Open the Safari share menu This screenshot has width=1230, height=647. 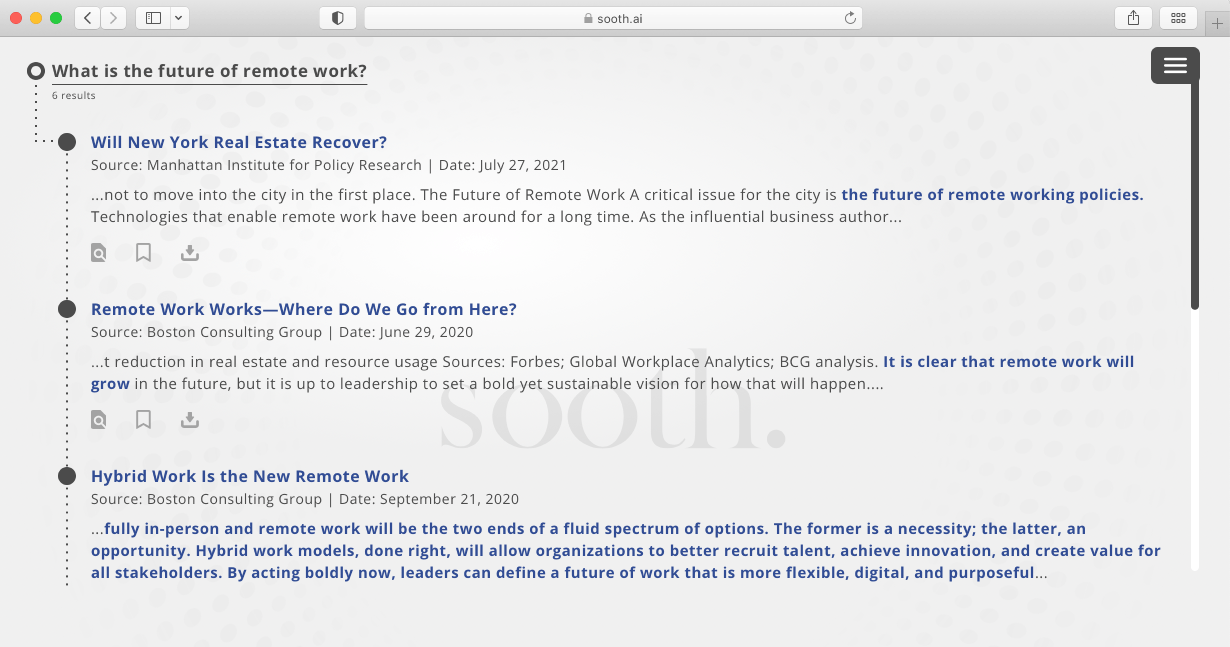(x=1133, y=18)
